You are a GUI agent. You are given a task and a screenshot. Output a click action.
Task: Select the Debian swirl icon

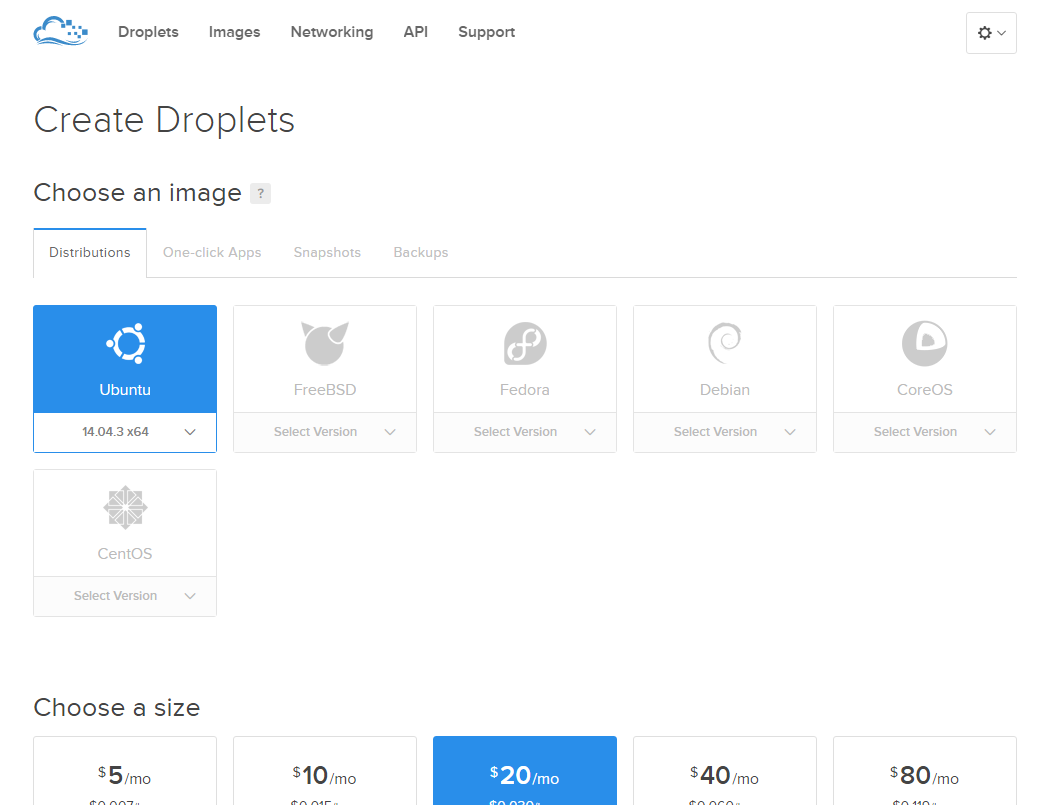(725, 344)
